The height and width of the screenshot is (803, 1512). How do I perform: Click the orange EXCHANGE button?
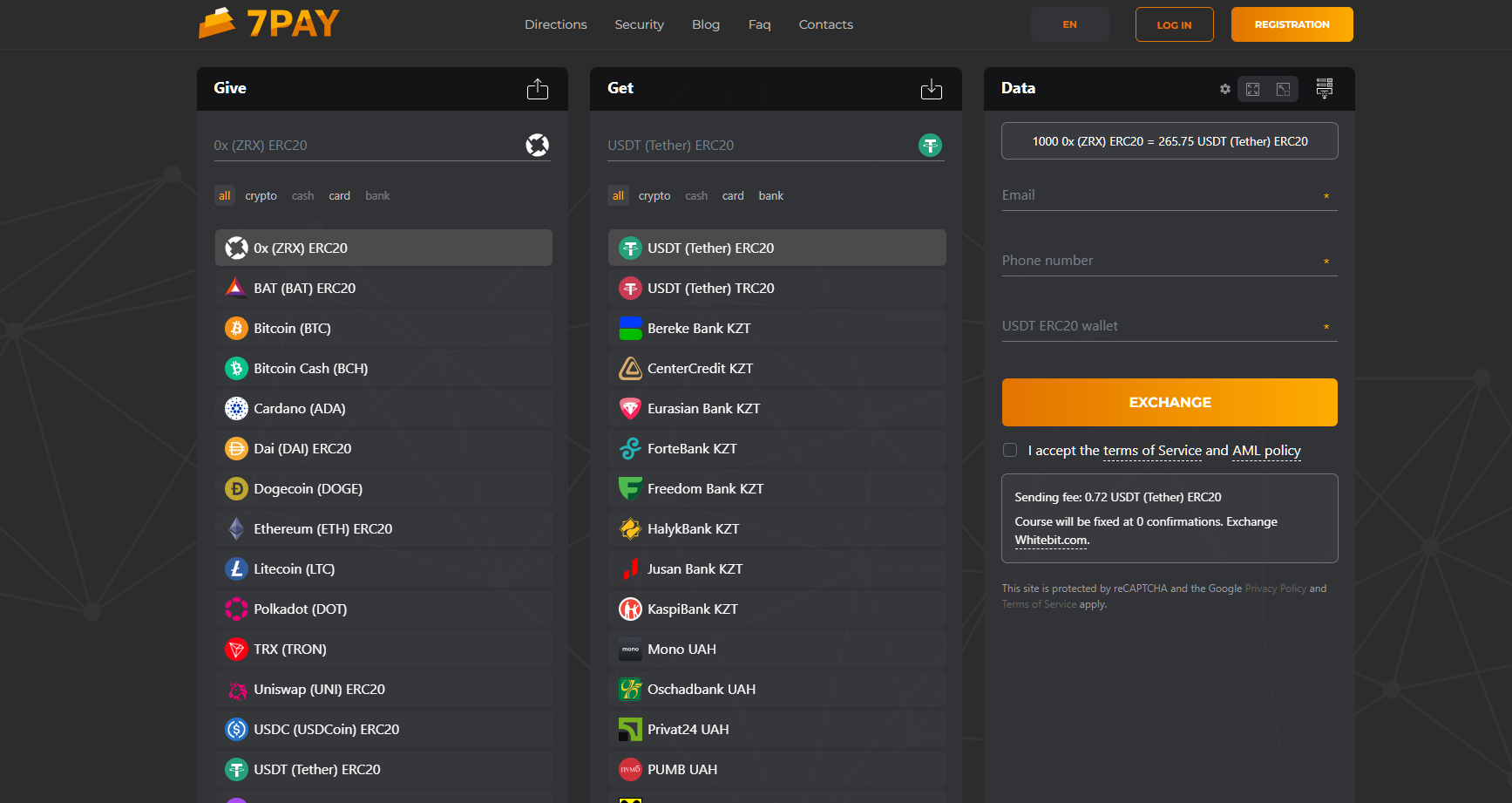[1170, 402]
